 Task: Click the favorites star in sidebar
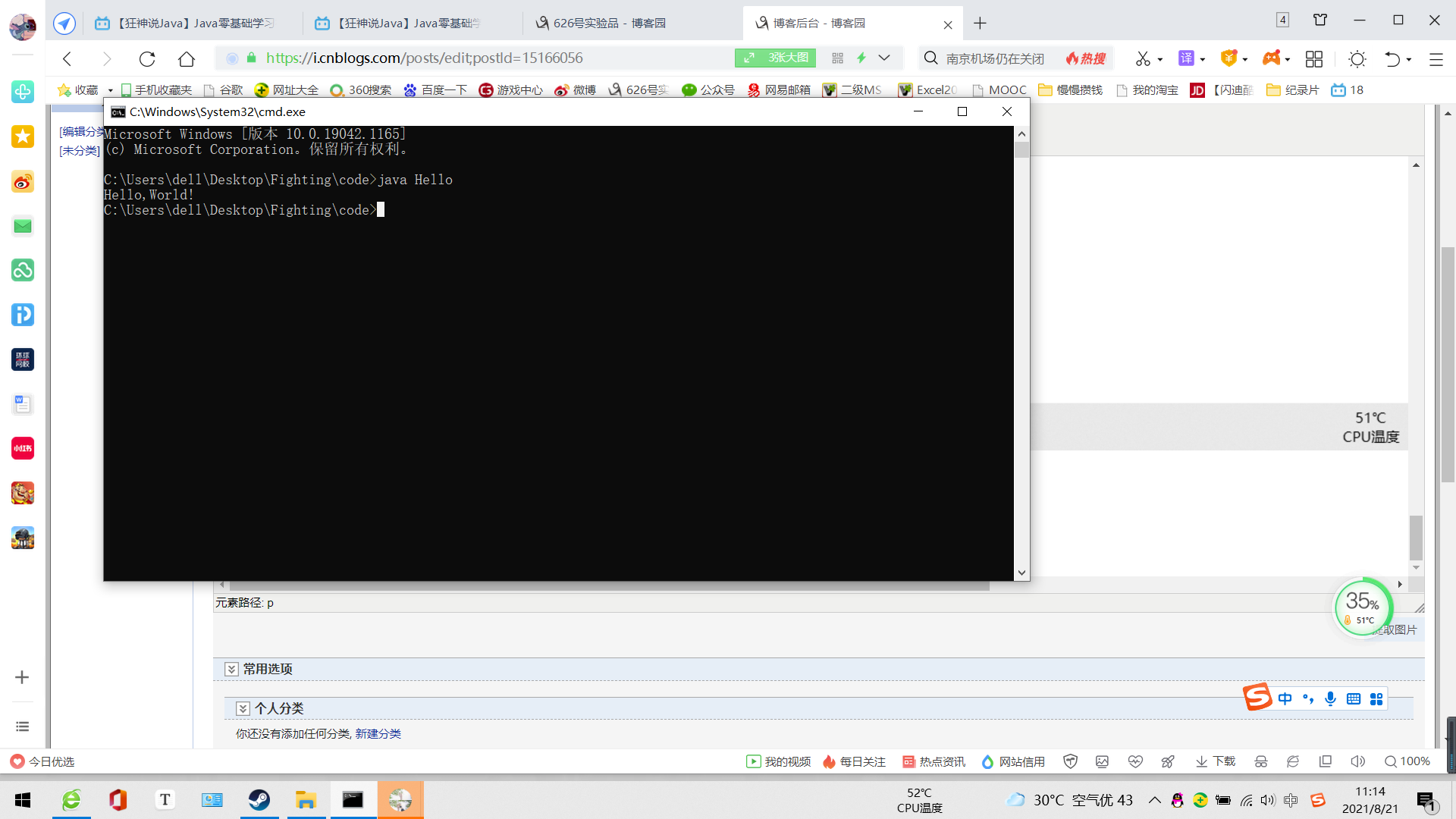click(x=23, y=136)
